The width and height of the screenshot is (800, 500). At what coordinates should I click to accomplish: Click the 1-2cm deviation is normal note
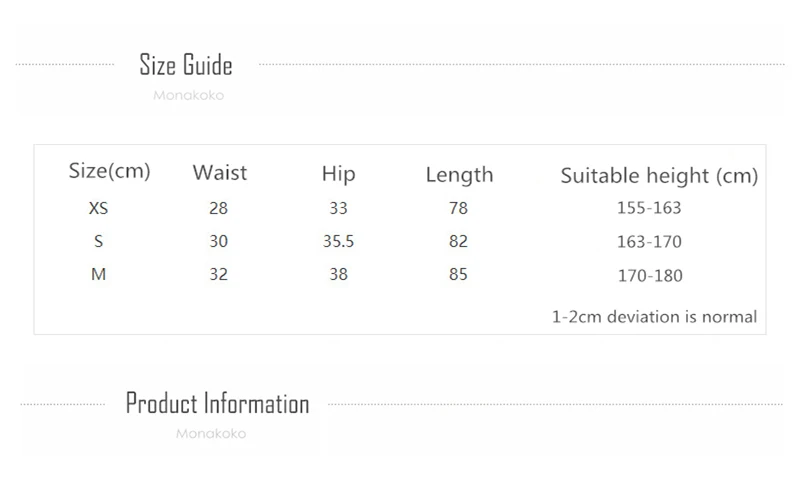point(654,317)
